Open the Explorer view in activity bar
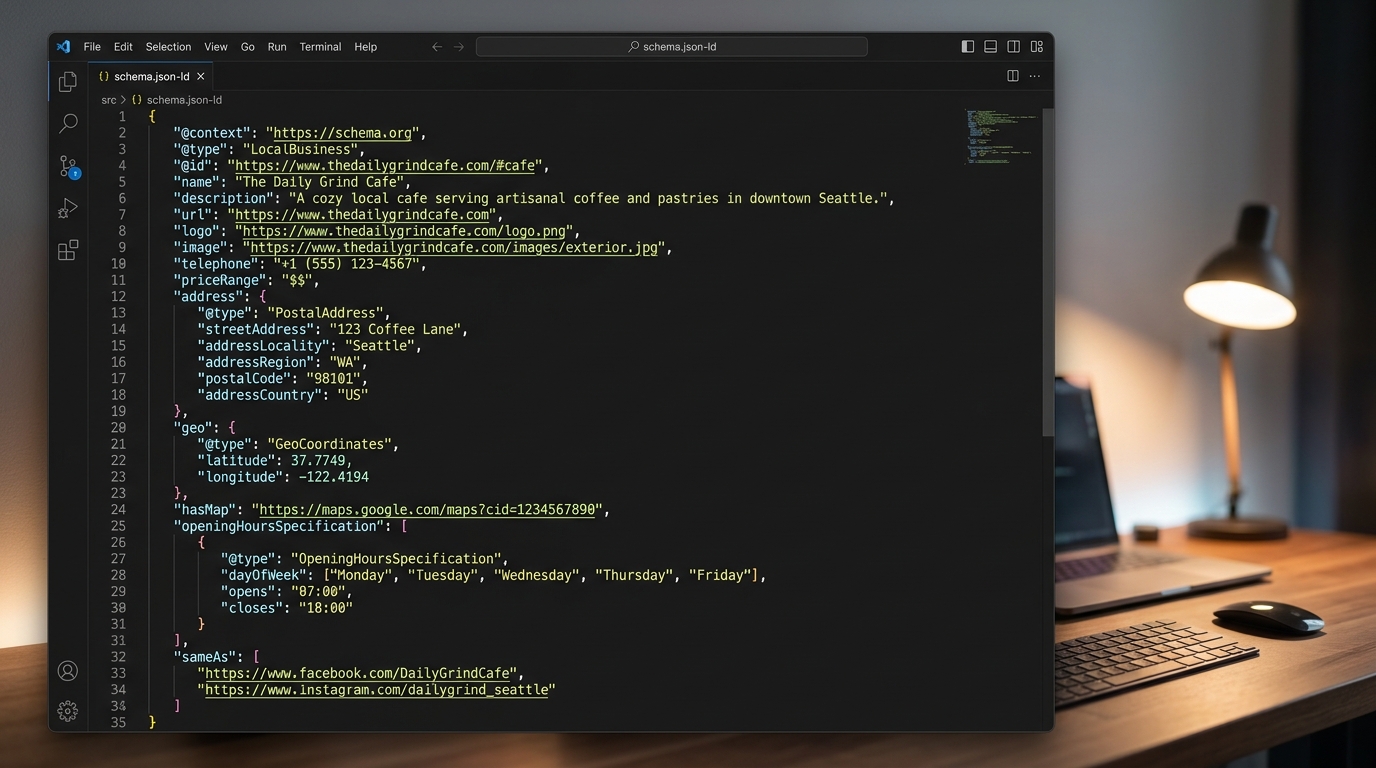Image resolution: width=1376 pixels, height=768 pixels. (x=68, y=82)
